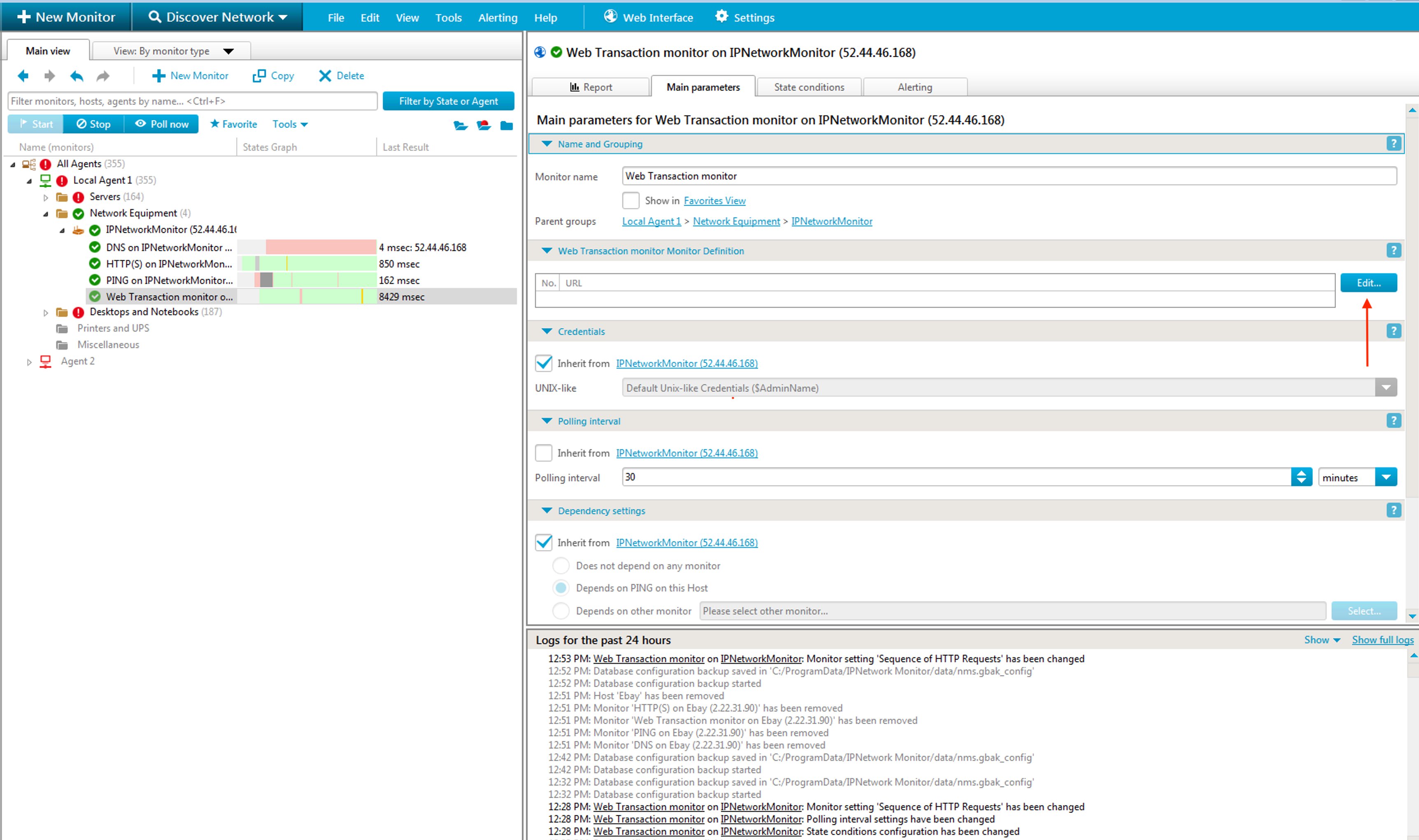
Task: Open Favorites View link
Action: (x=714, y=200)
